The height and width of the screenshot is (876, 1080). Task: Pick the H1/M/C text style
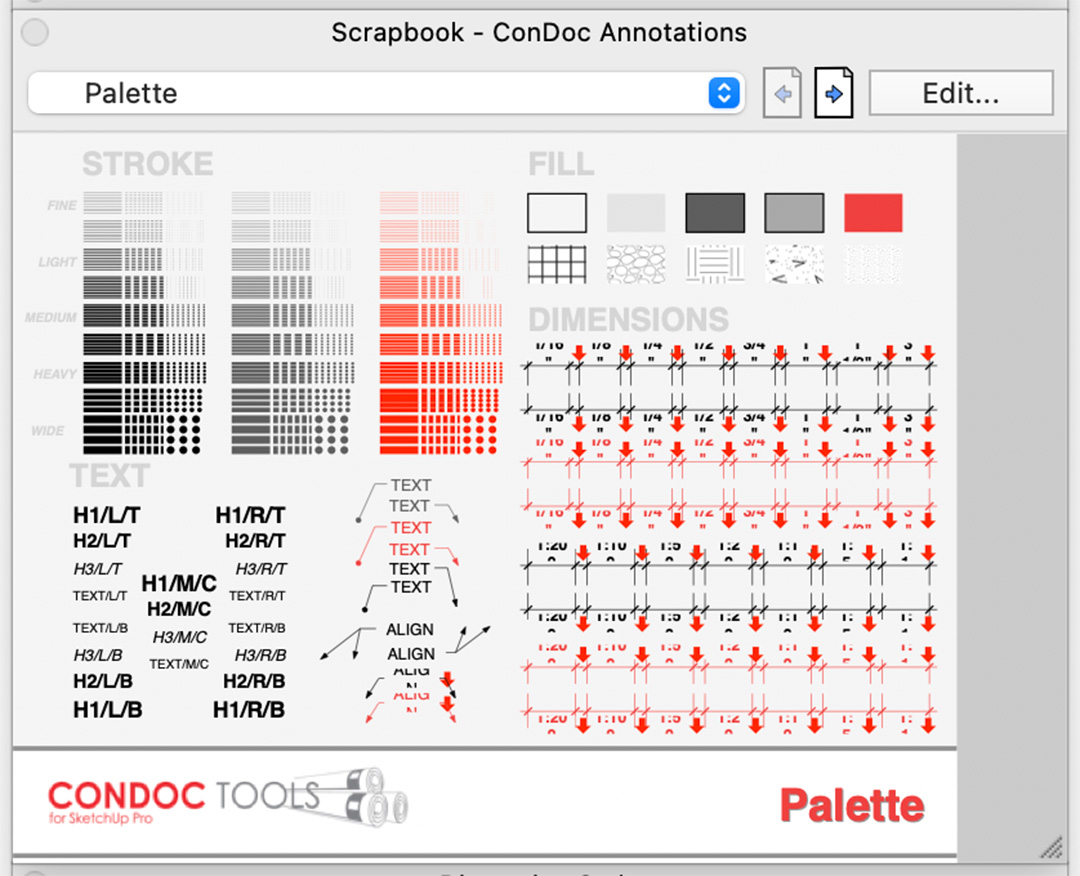(179, 583)
